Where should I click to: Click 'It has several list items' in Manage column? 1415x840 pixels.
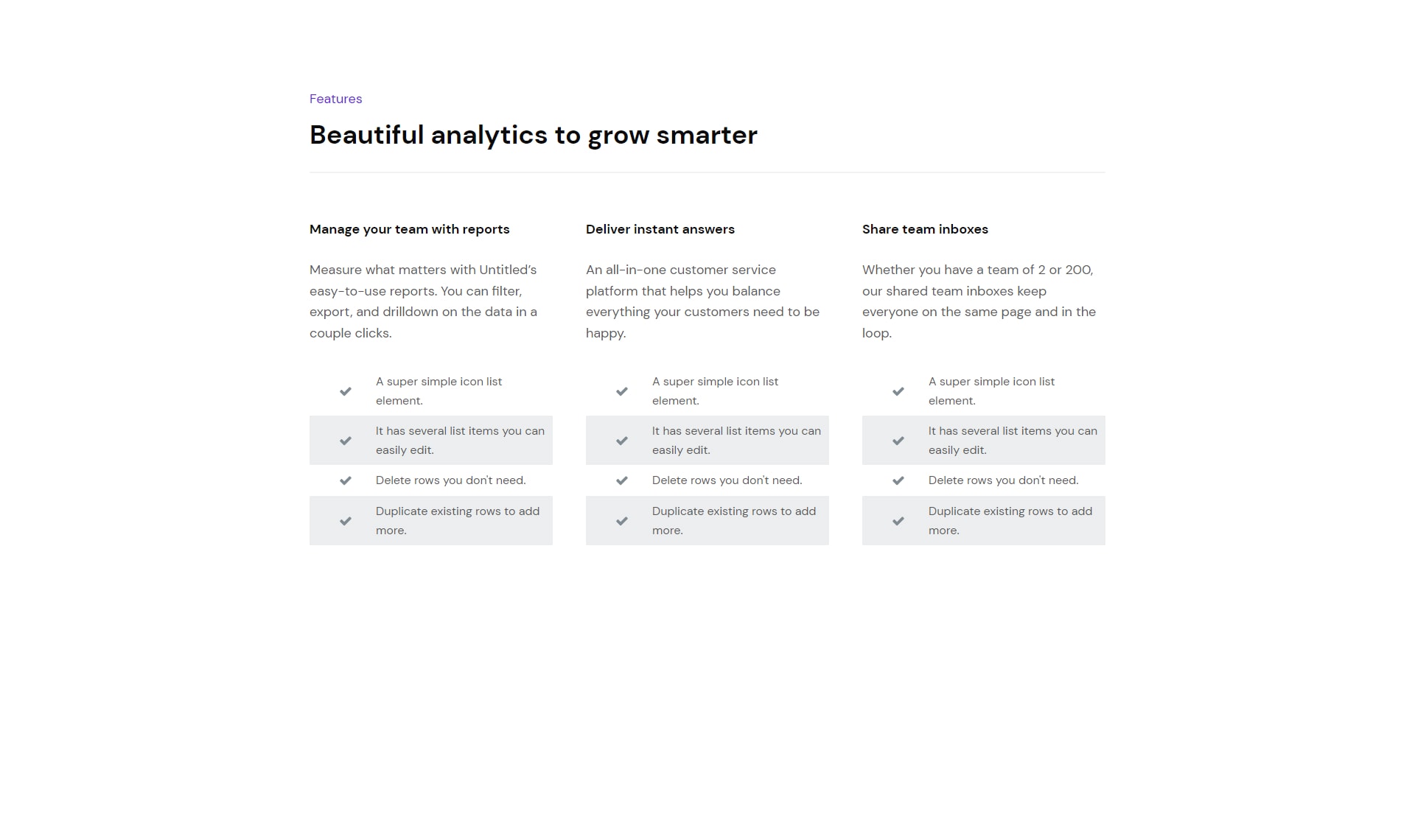coord(460,441)
